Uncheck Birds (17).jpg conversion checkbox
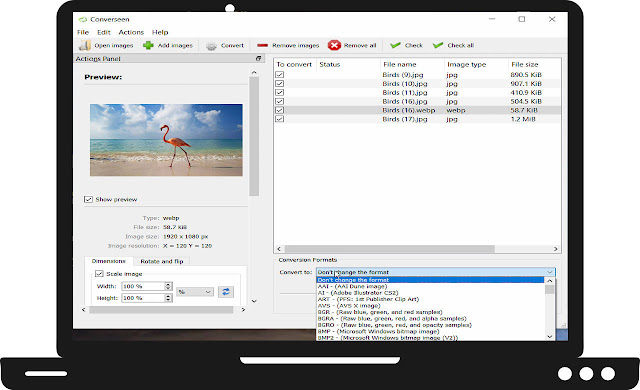 click(x=280, y=119)
